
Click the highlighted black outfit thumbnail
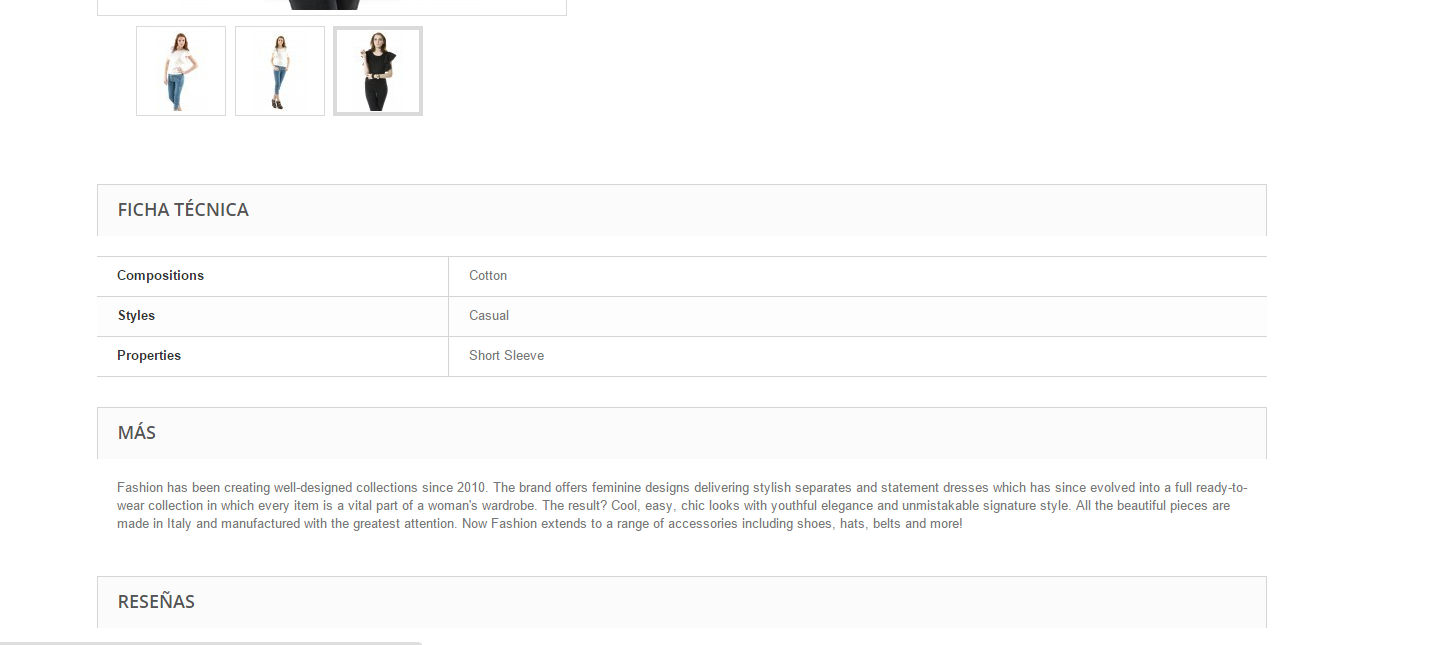pyautogui.click(x=377, y=71)
